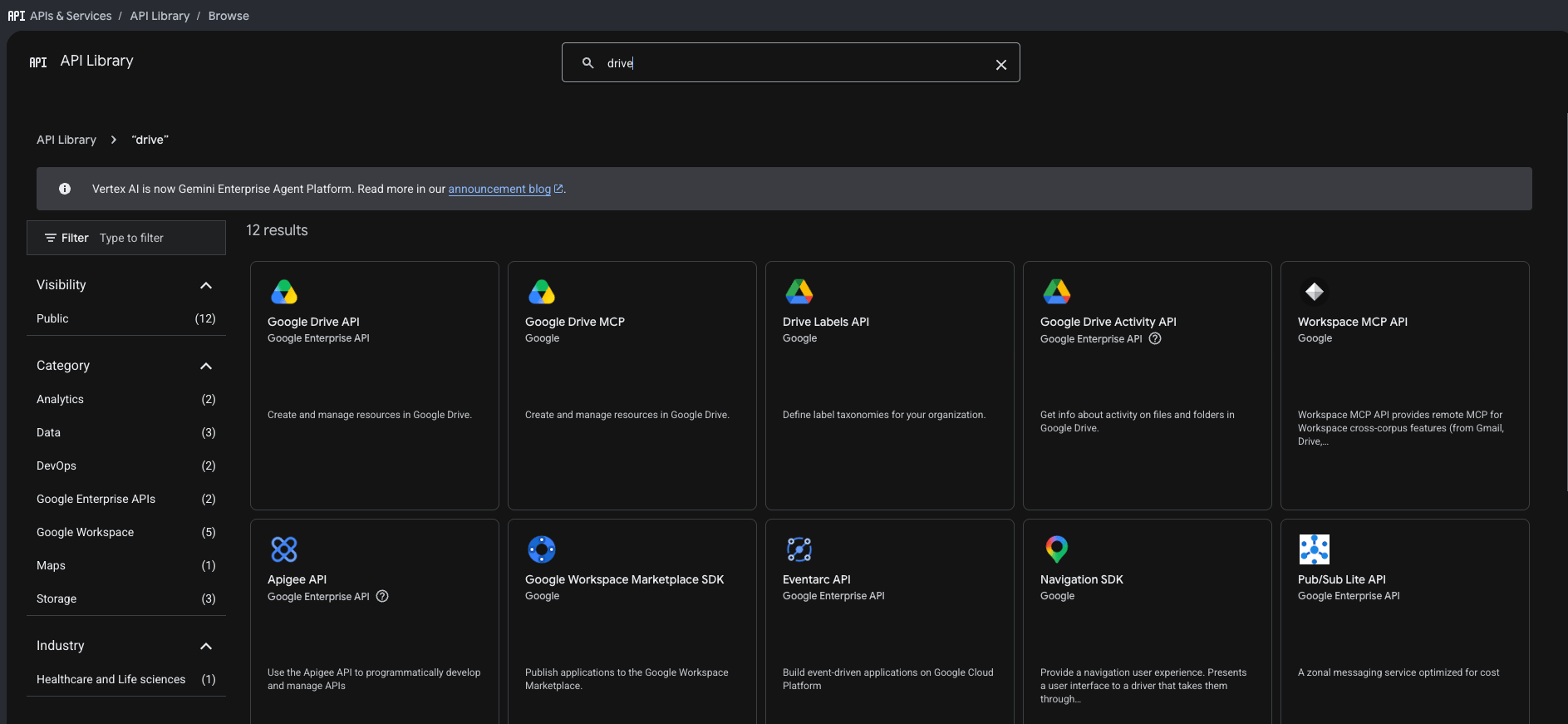The image size is (1568, 724).
Task: Click the Google Workspace Marketplace SDK icon
Action: click(542, 549)
